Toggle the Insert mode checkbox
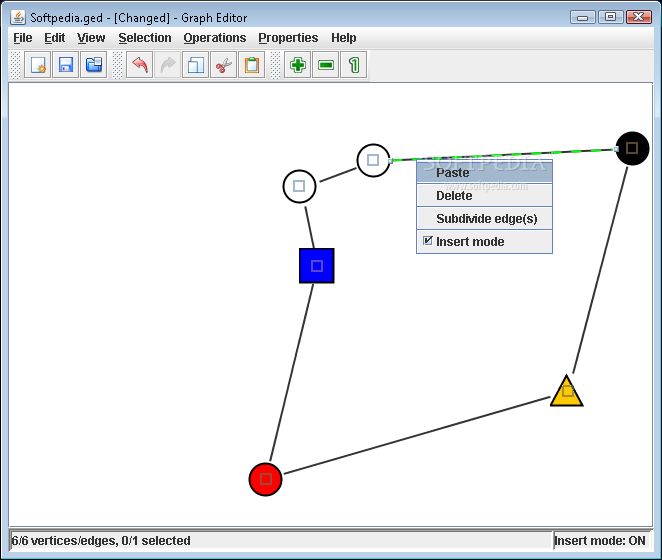This screenshot has width=662, height=560. [x=428, y=241]
